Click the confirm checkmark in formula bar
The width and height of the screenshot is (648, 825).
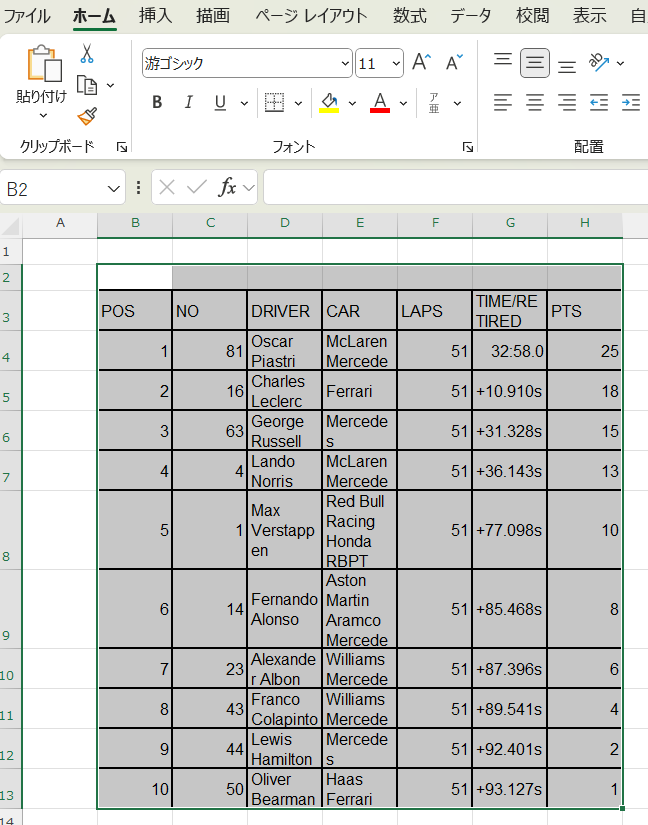197,187
